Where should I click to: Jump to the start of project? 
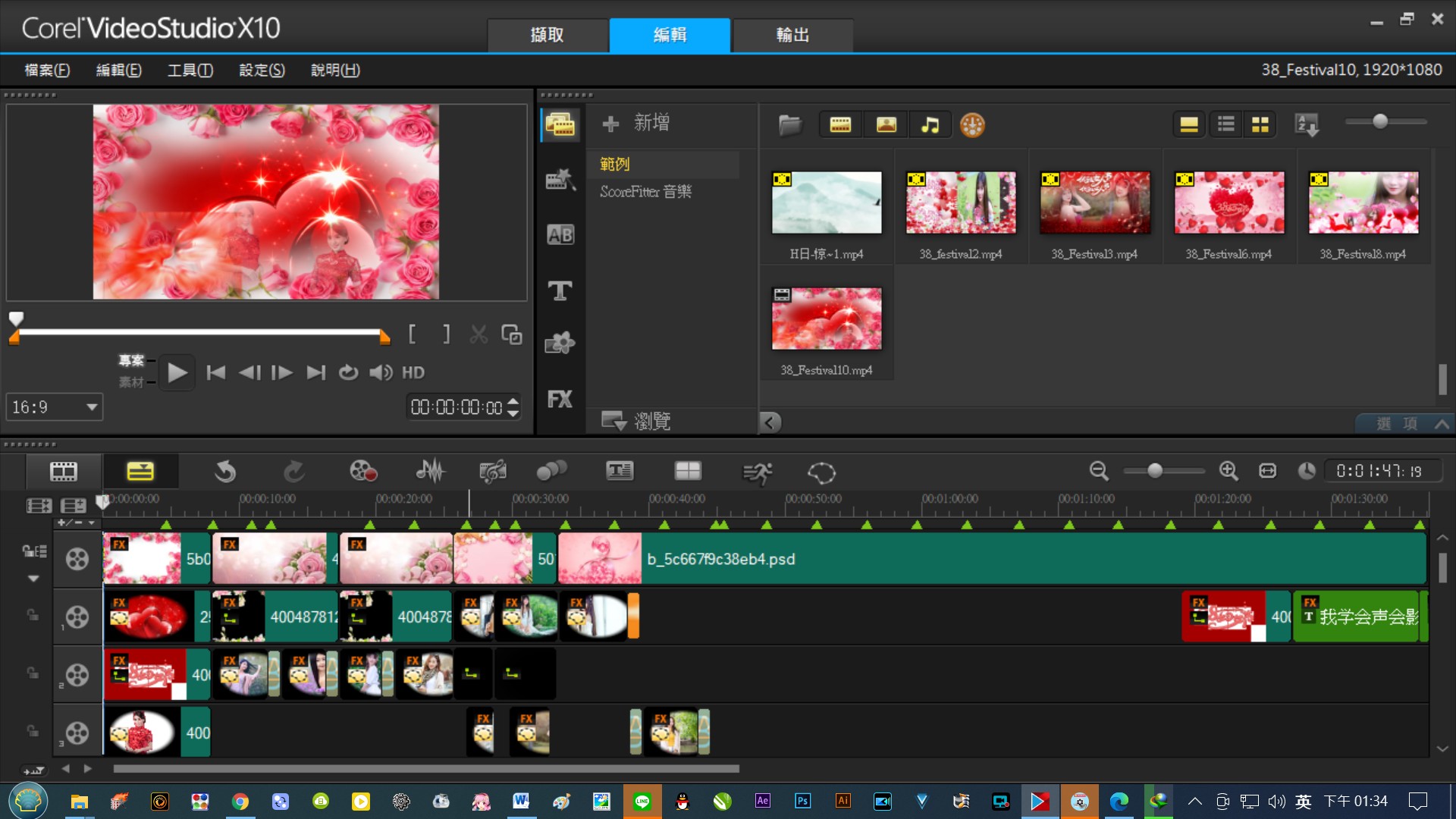[216, 372]
